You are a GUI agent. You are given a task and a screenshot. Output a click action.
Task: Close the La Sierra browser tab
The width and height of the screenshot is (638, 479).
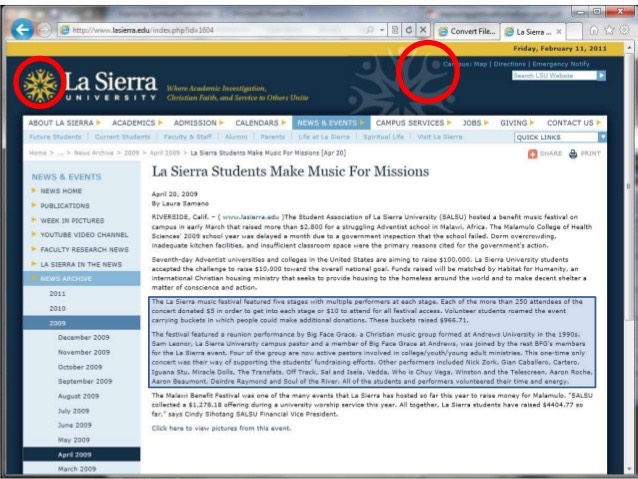point(559,32)
